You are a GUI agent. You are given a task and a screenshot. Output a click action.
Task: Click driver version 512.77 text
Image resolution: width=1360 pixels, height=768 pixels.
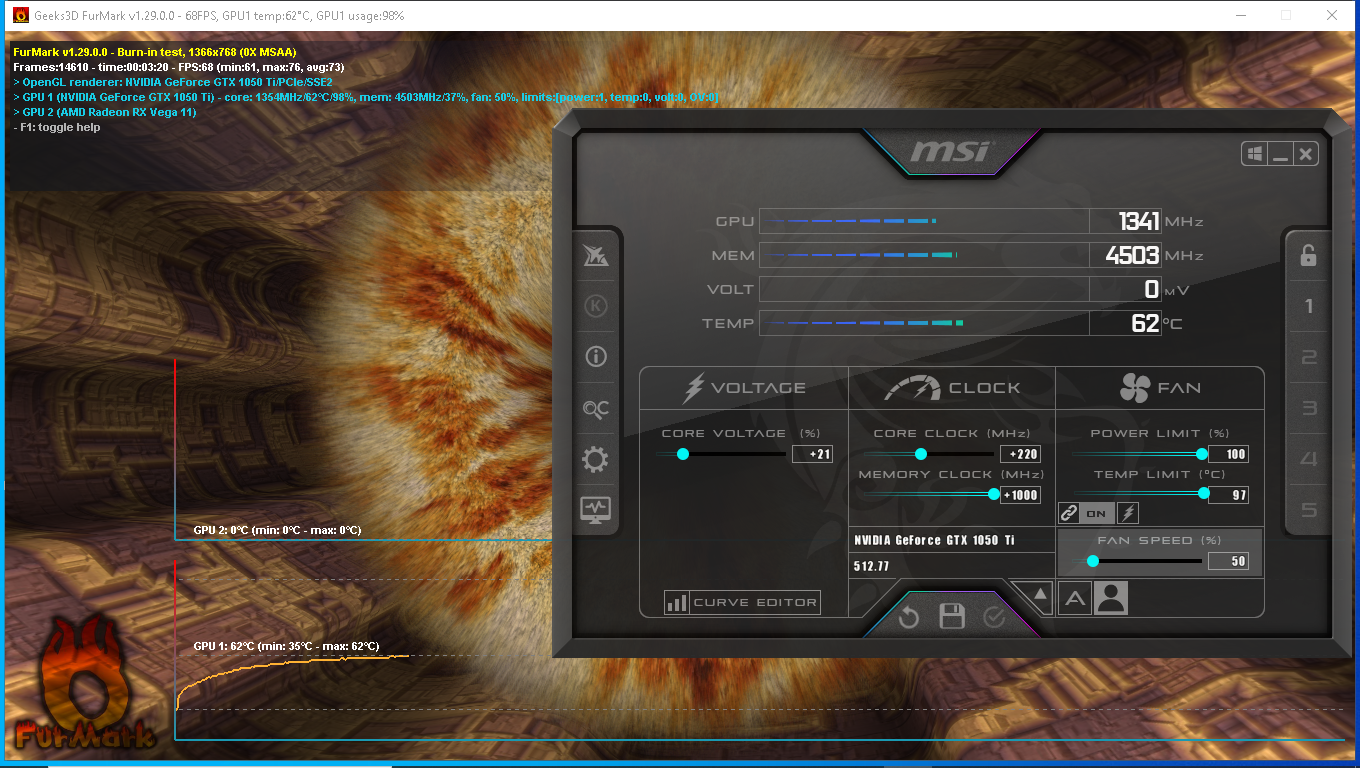(872, 566)
